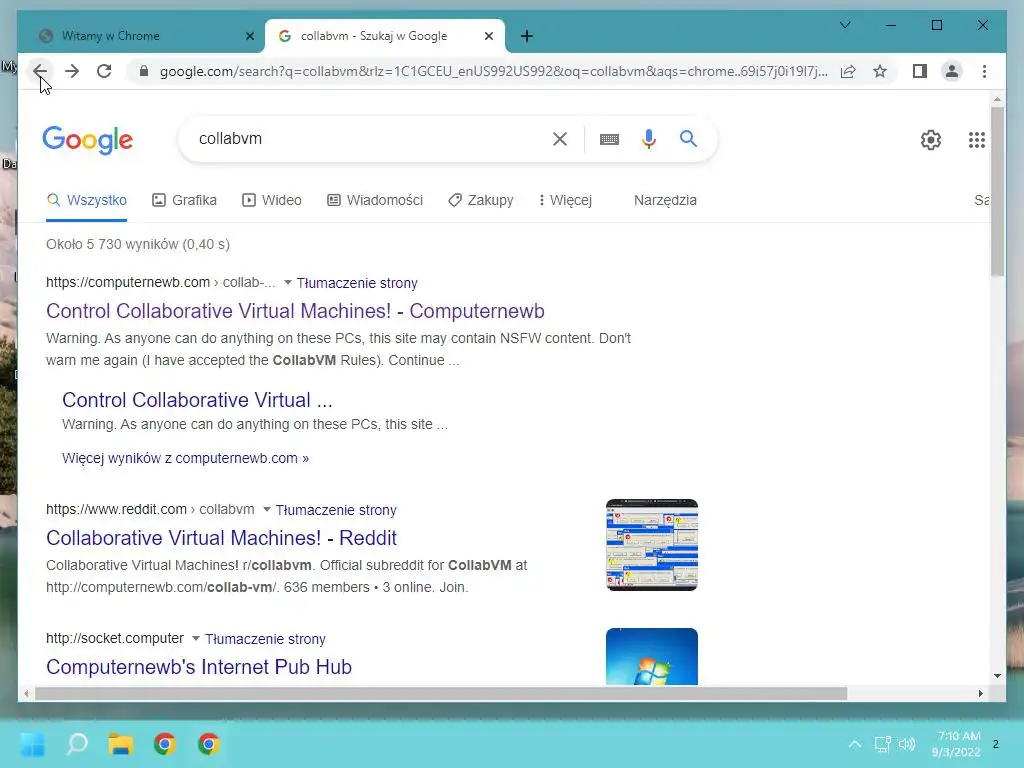Click the browser forward arrow
Image resolution: width=1024 pixels, height=768 pixels.
click(72, 71)
